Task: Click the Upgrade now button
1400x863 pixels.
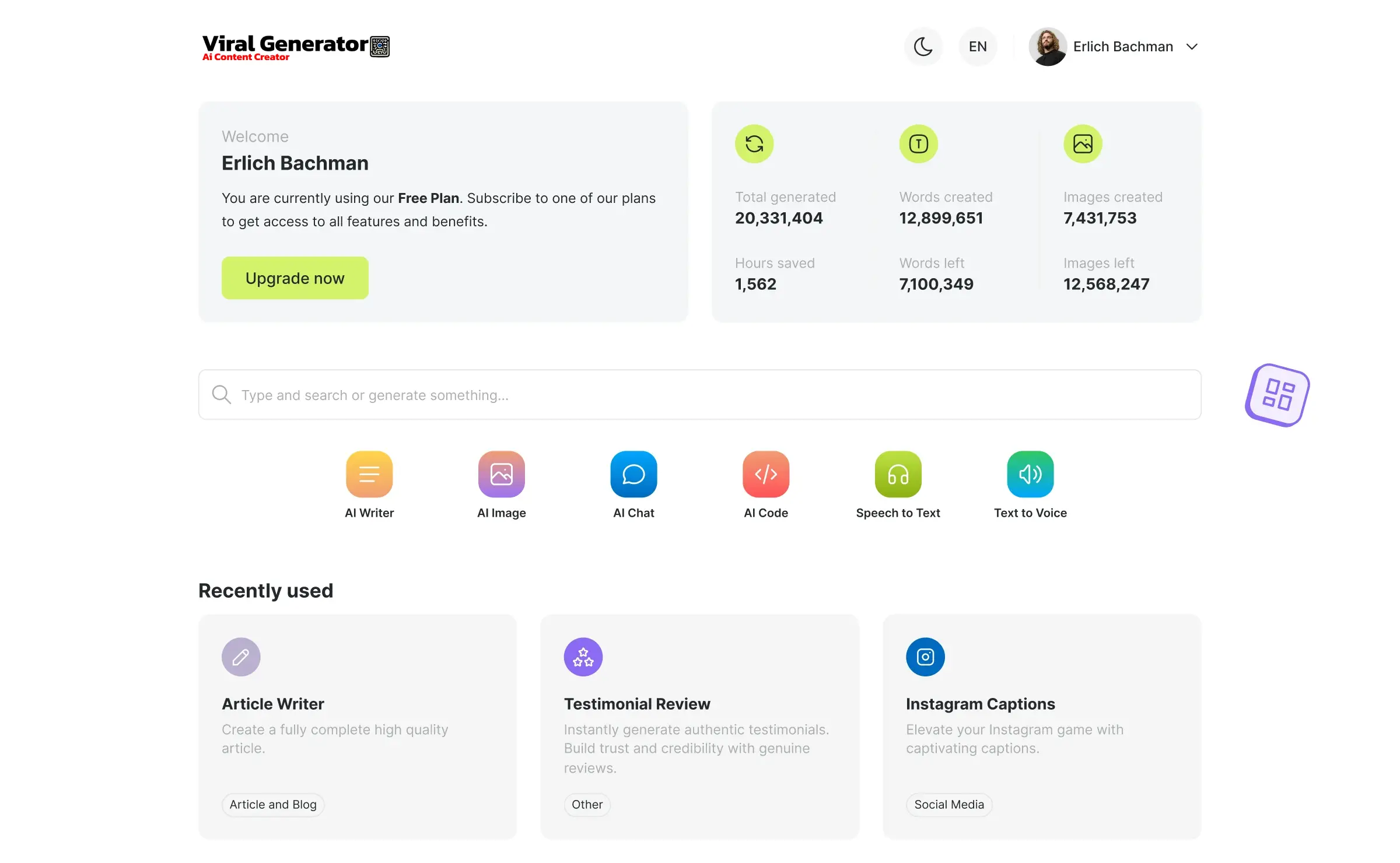Action: (x=294, y=278)
